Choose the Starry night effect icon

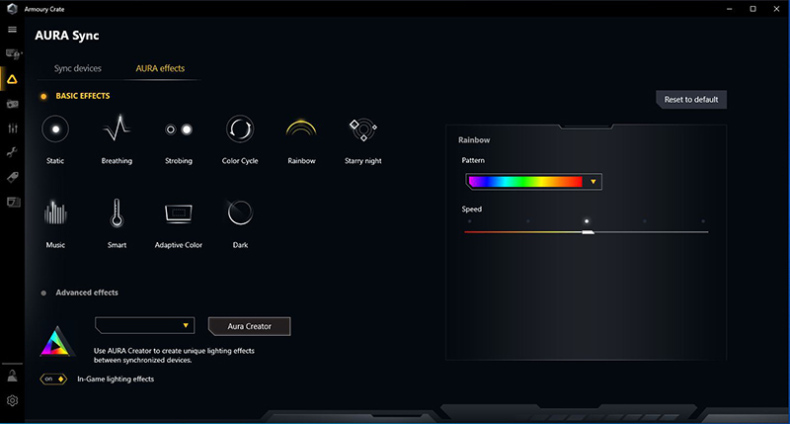coord(363,129)
